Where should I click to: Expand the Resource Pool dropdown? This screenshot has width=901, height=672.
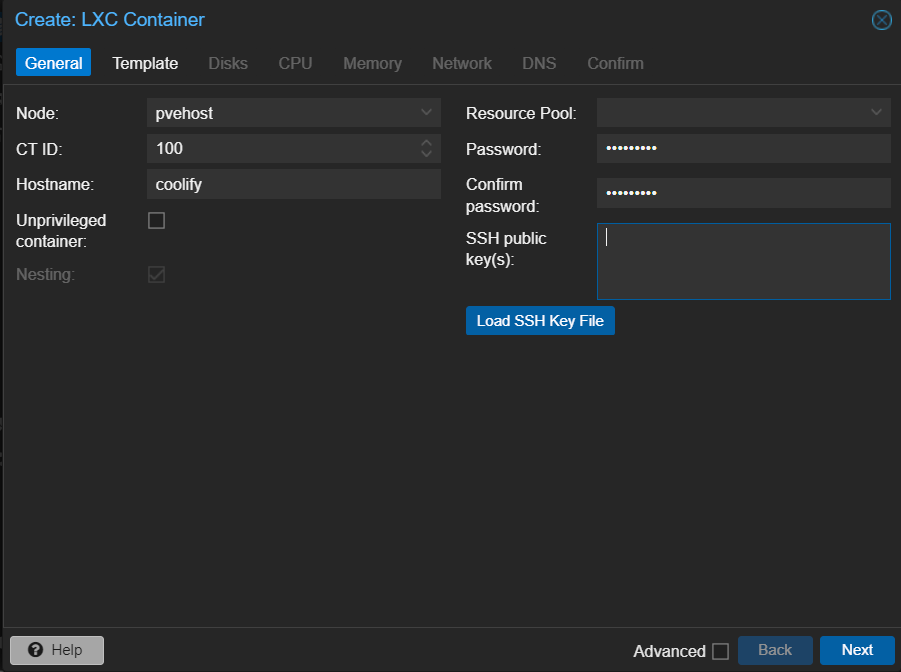tap(877, 112)
